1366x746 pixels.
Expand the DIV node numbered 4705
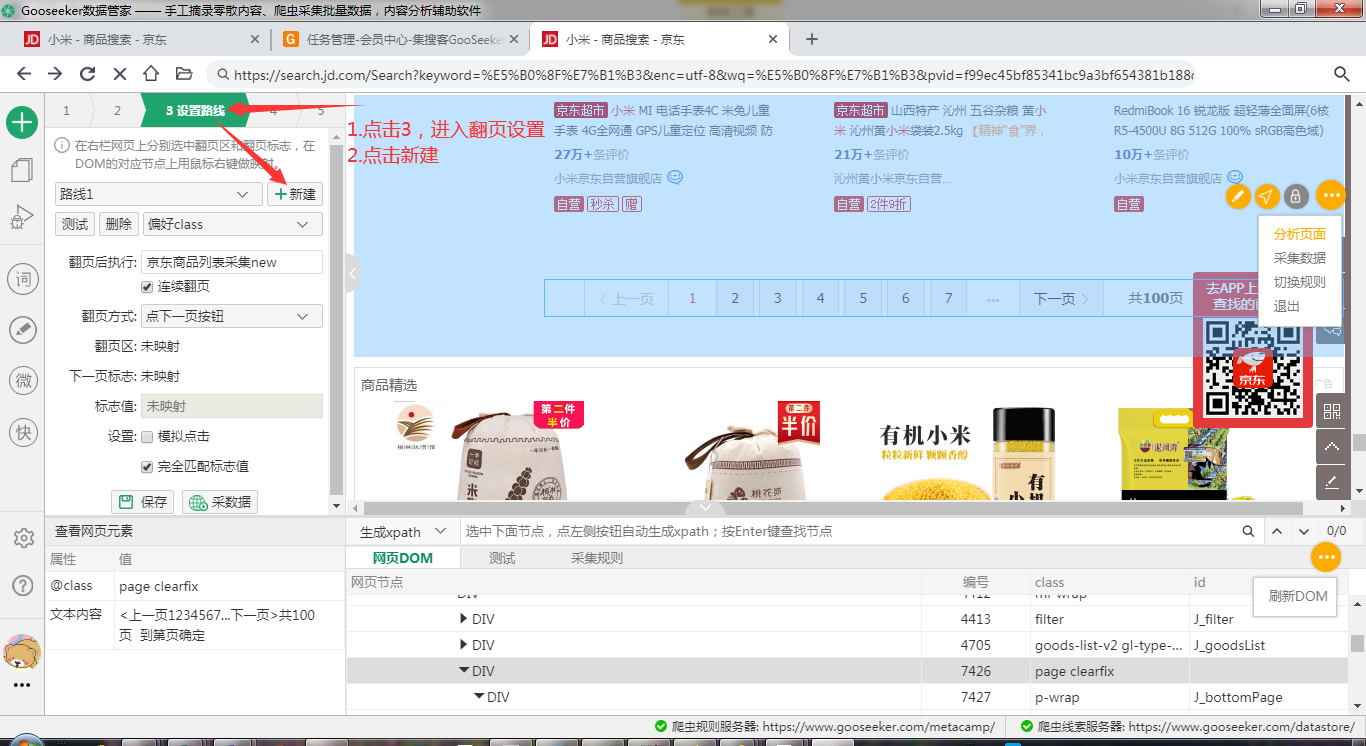pyautogui.click(x=463, y=646)
